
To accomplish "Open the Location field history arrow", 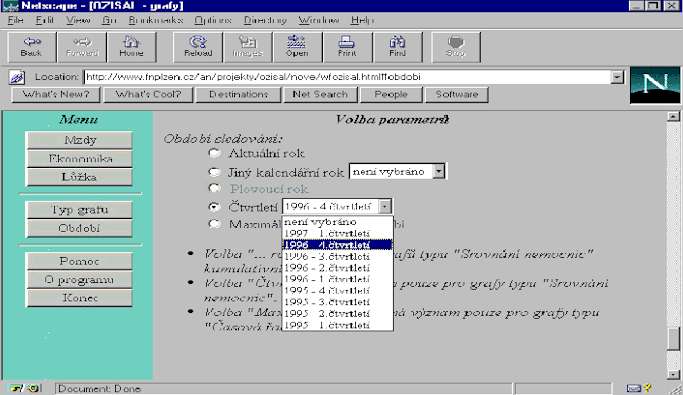I will [617, 77].
